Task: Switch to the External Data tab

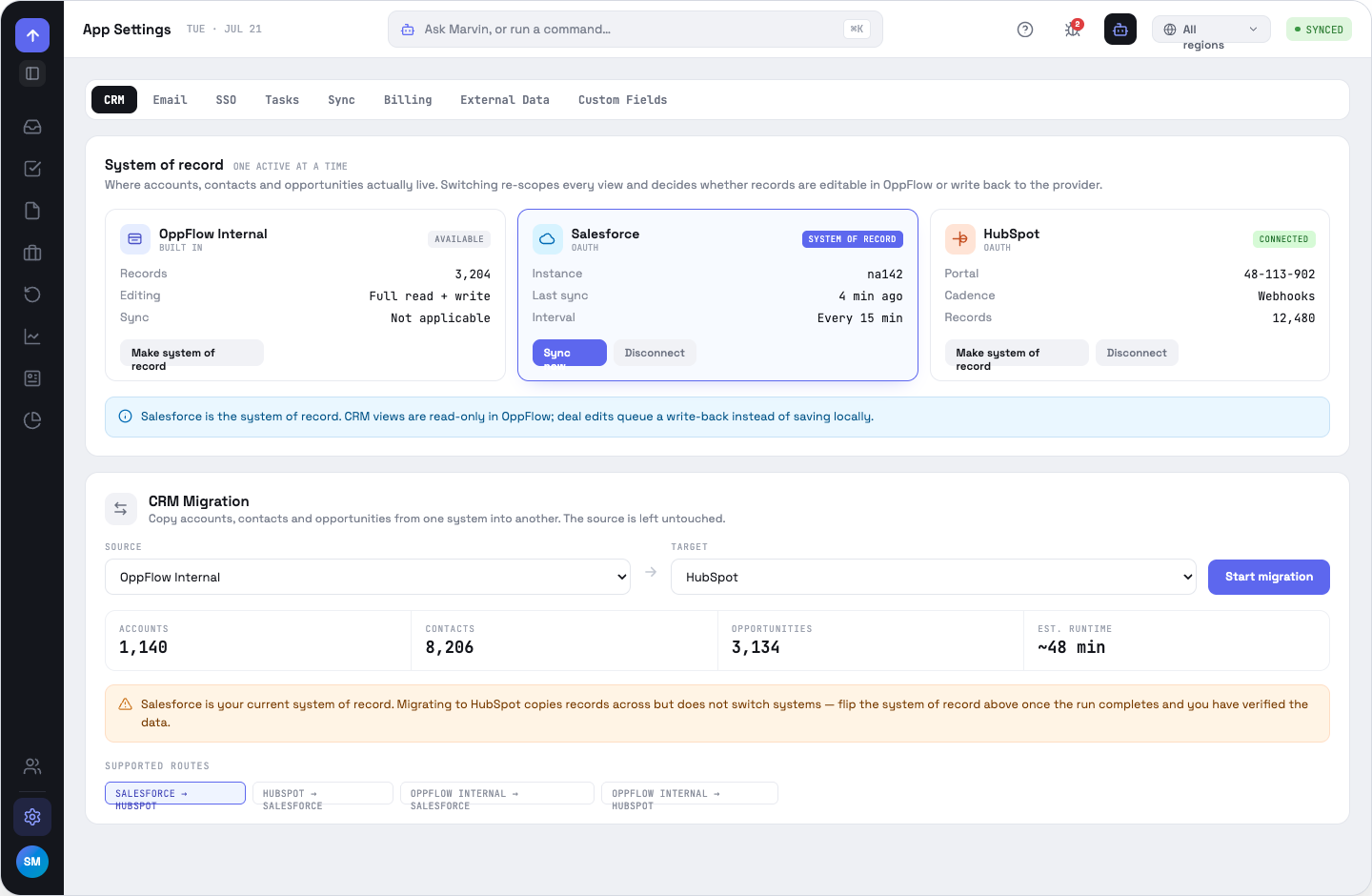Action: tap(505, 100)
